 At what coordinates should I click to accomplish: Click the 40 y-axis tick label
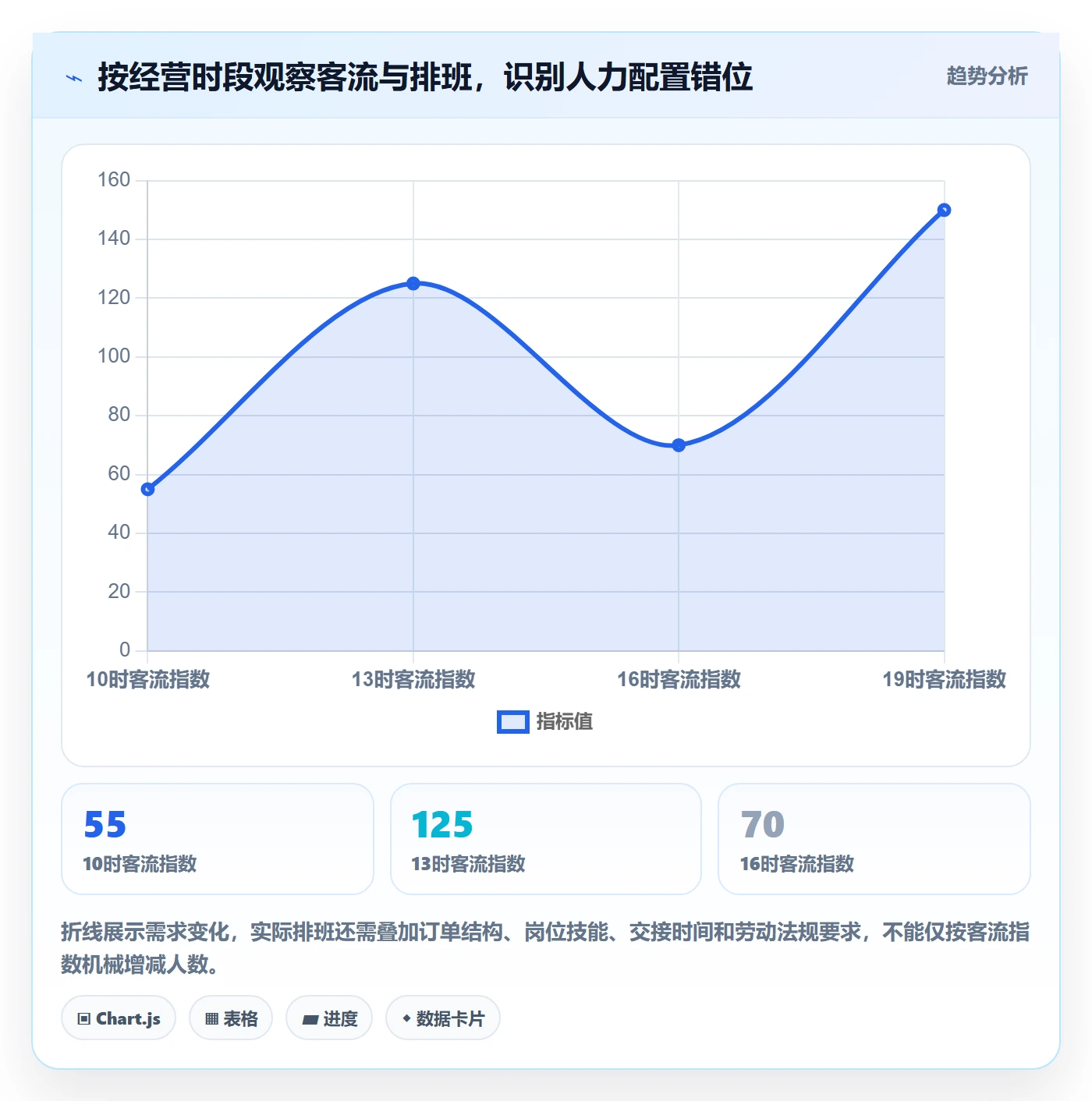pos(119,533)
